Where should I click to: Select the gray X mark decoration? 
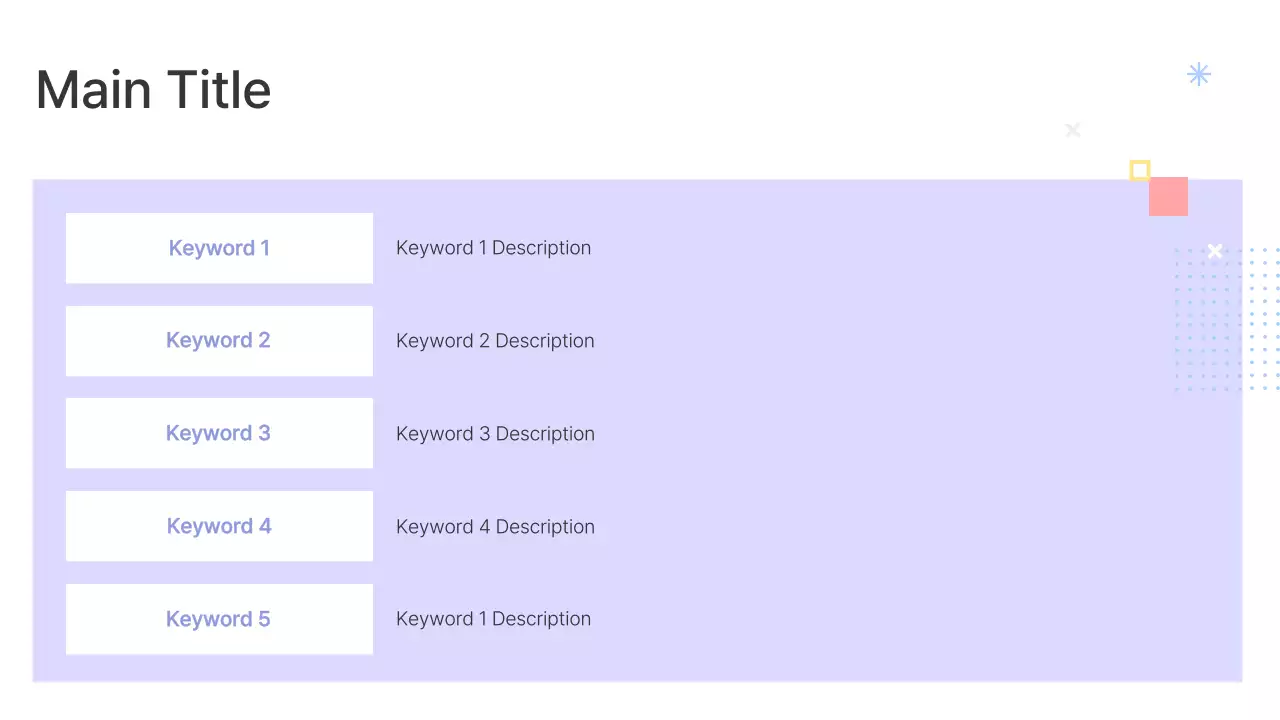point(1073,130)
